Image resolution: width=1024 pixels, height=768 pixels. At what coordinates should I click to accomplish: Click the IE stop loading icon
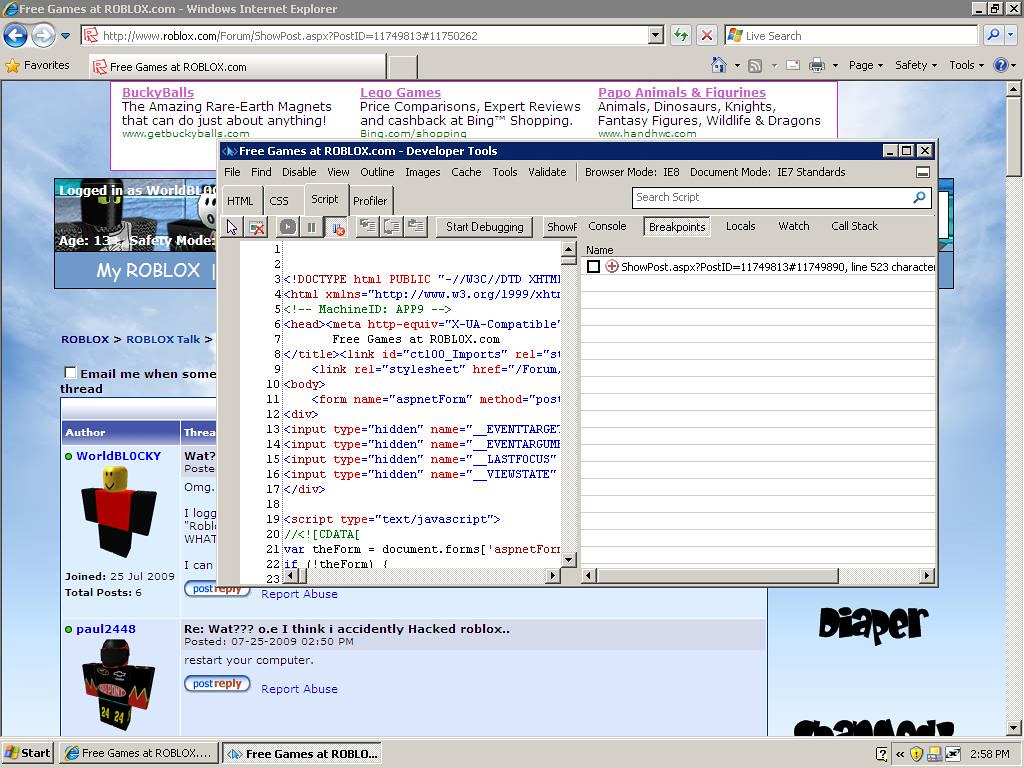tap(706, 35)
